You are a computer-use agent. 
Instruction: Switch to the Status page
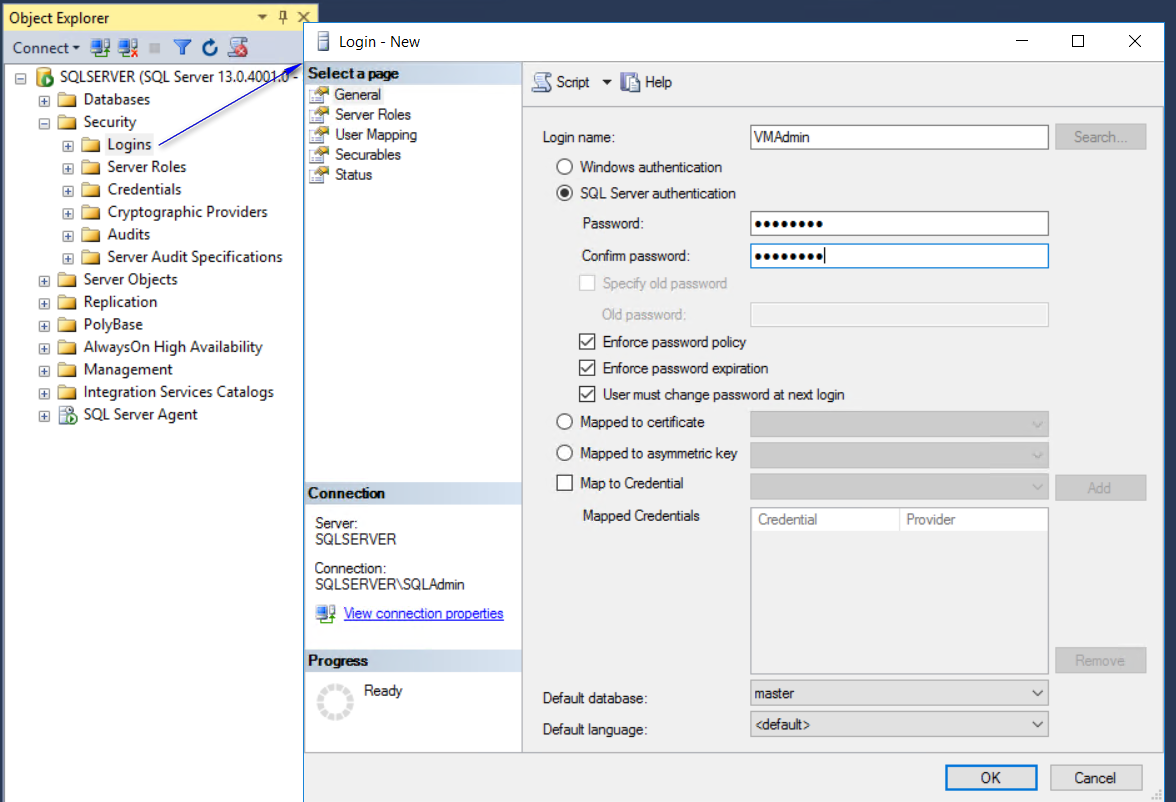[353, 175]
